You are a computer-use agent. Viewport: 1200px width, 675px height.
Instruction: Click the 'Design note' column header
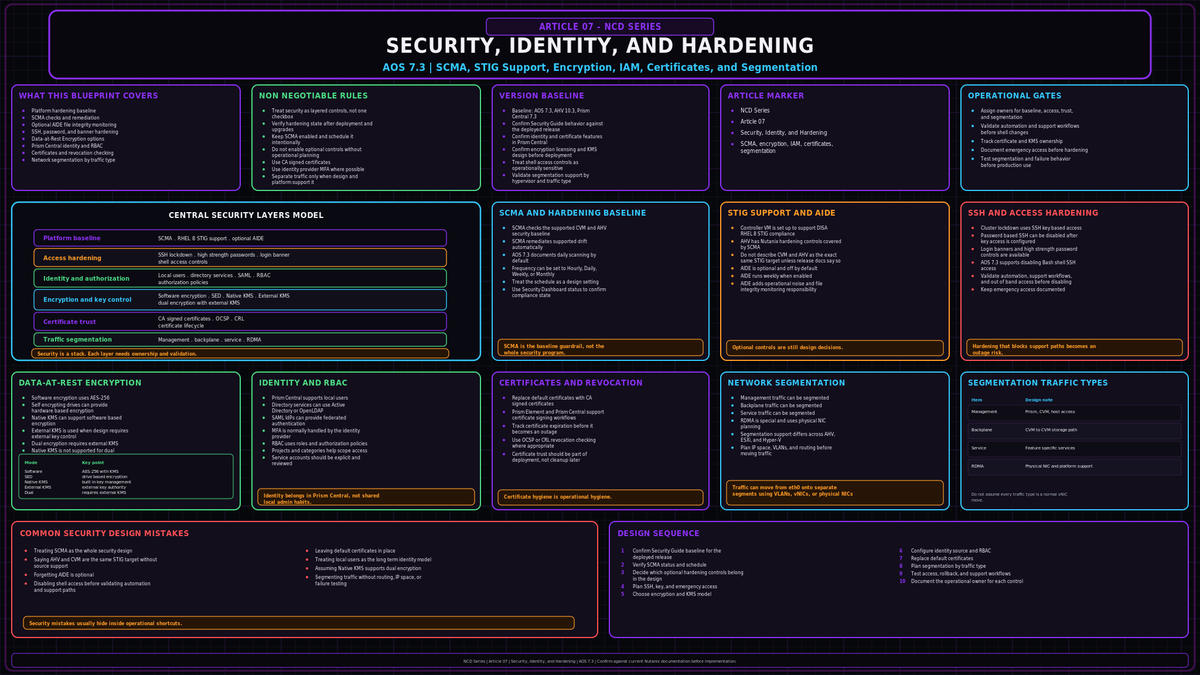coord(1039,400)
